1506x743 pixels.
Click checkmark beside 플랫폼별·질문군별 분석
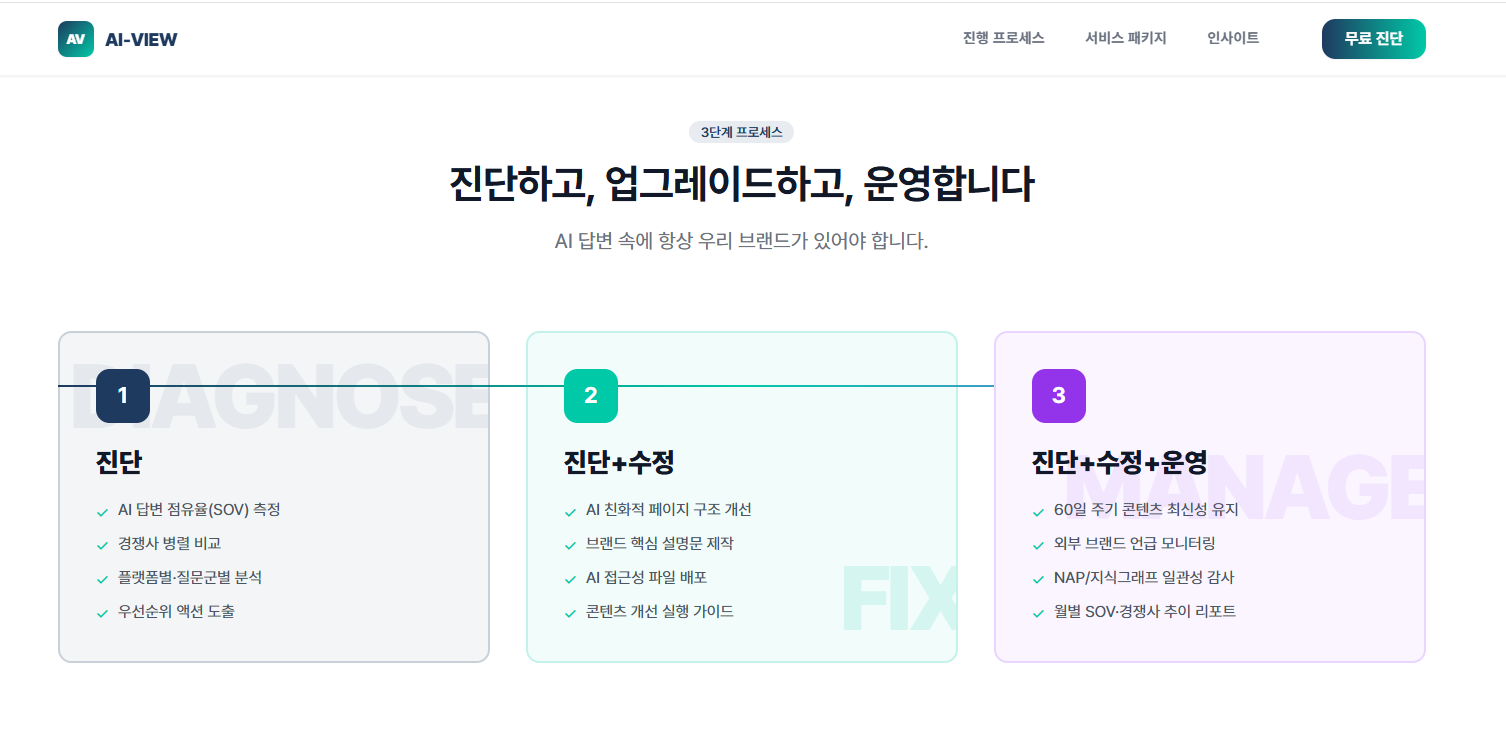pos(102,580)
